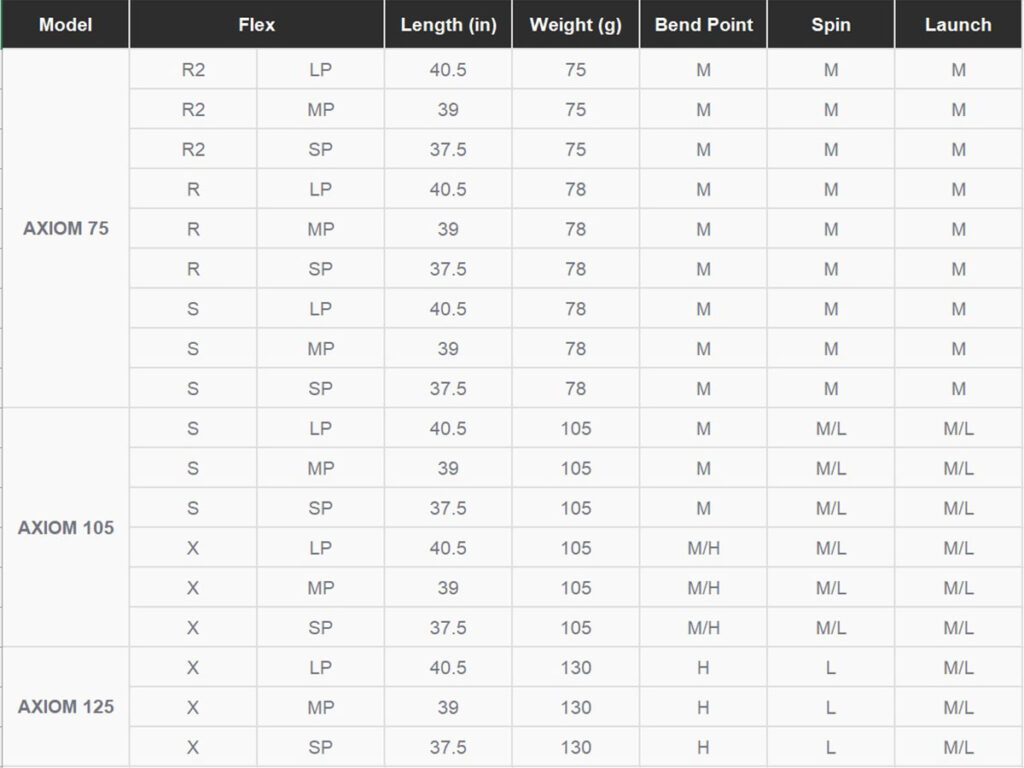Click weight 130 in the AXIOM 125 MP row
This screenshot has height=768, width=1024.
pyautogui.click(x=575, y=707)
